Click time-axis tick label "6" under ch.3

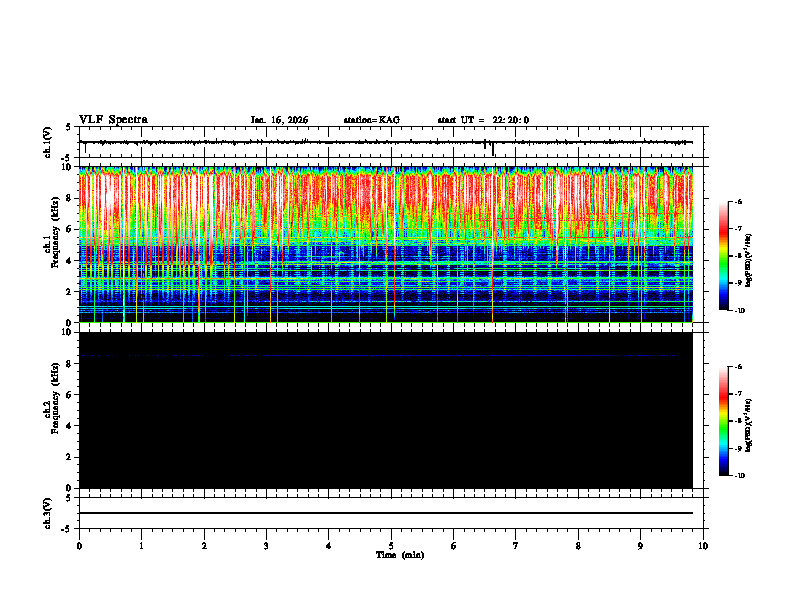(x=454, y=546)
